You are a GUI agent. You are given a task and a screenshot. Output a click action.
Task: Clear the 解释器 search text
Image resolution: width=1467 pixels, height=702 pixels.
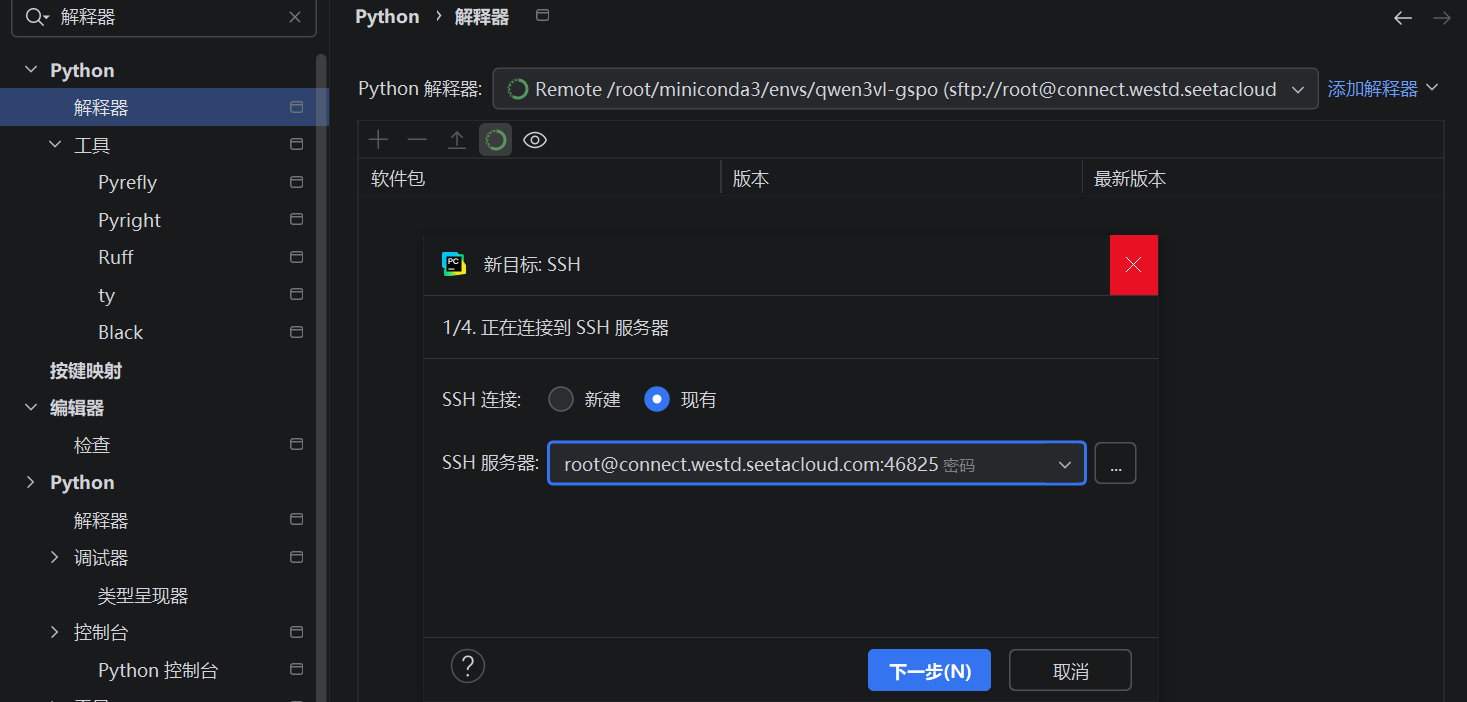[295, 17]
